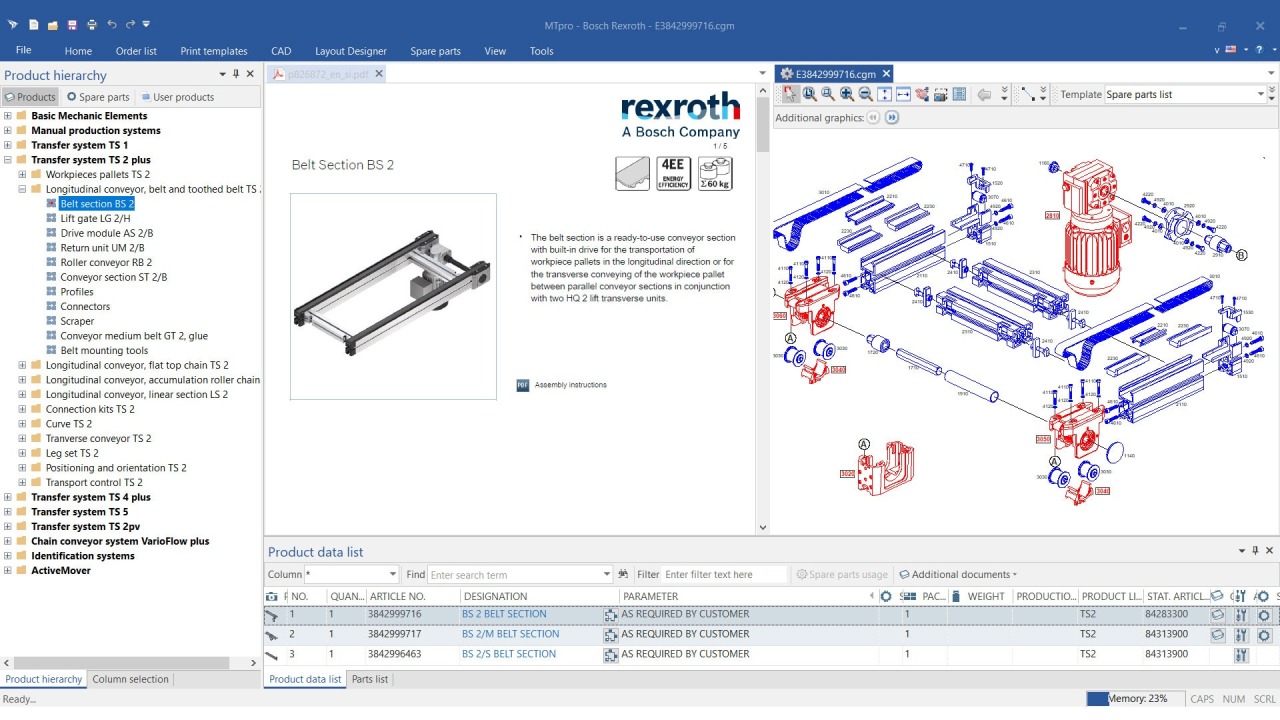The height and width of the screenshot is (720, 1280).
Task: Expand the Transfer system TS 4 plus node
Action: point(8,497)
